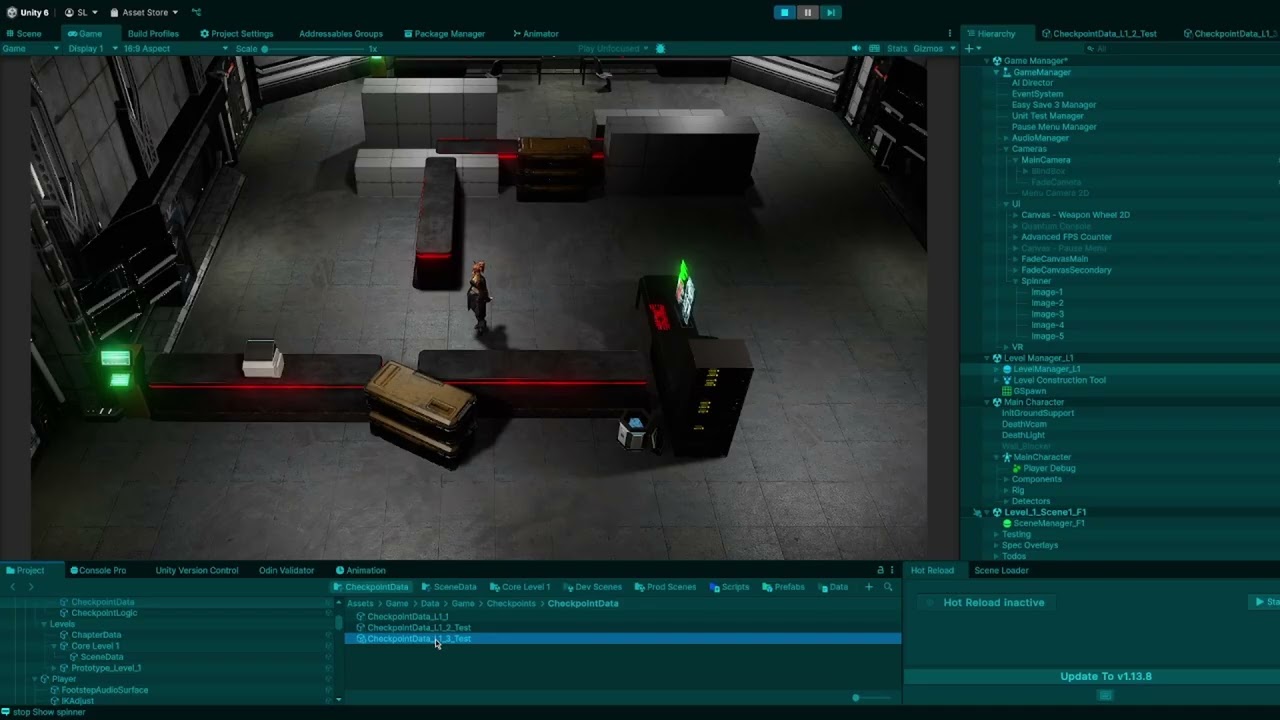Toggle the Stats overlay

tap(897, 48)
